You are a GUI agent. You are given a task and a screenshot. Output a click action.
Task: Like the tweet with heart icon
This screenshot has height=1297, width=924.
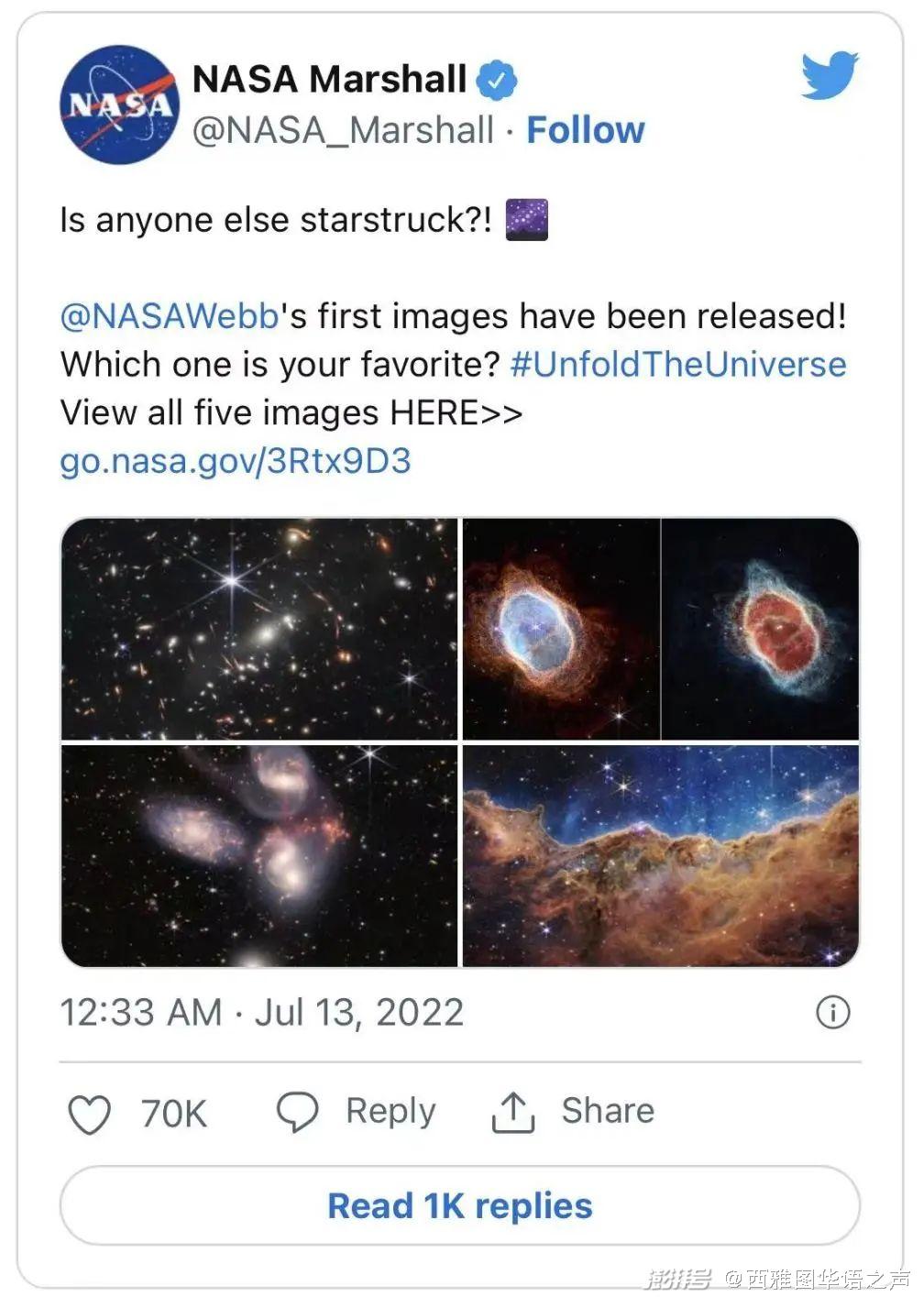pyautogui.click(x=90, y=1114)
